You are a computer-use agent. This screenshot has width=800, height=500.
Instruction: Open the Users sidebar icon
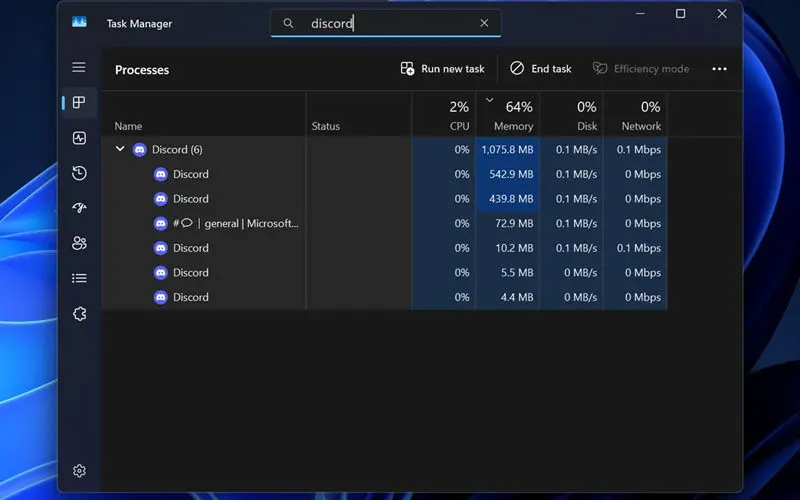(79, 243)
